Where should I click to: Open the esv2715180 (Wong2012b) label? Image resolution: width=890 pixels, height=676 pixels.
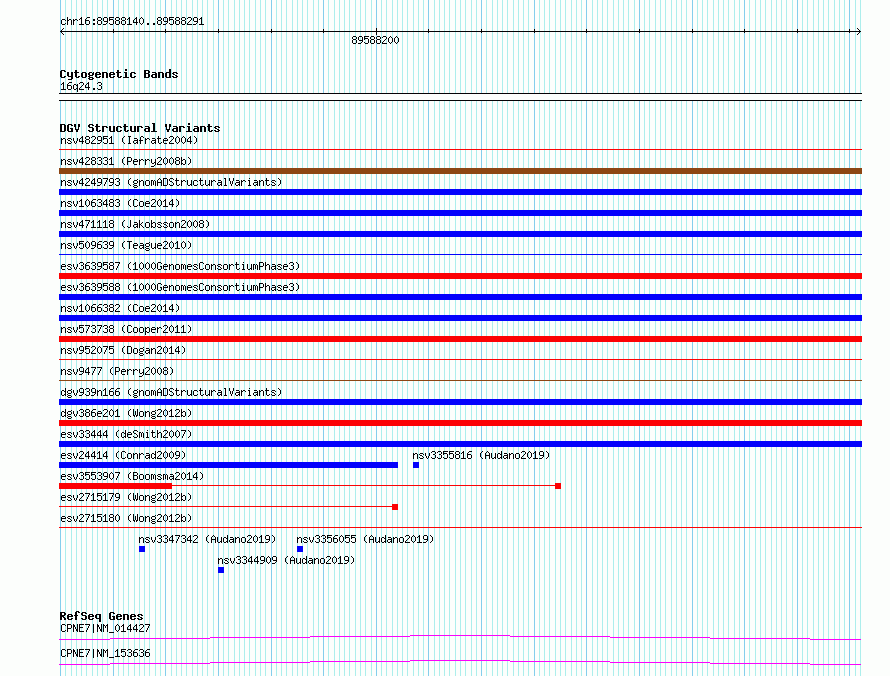coord(126,518)
